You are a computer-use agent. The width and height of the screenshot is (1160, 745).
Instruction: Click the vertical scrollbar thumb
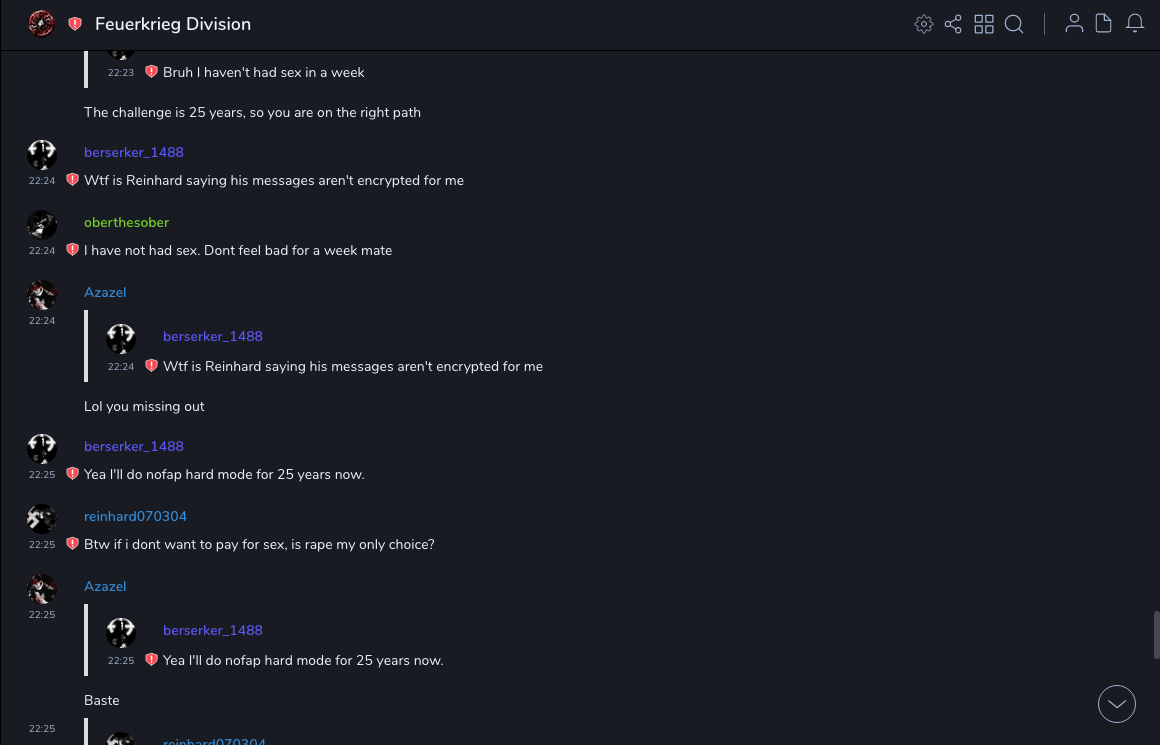click(x=1155, y=635)
